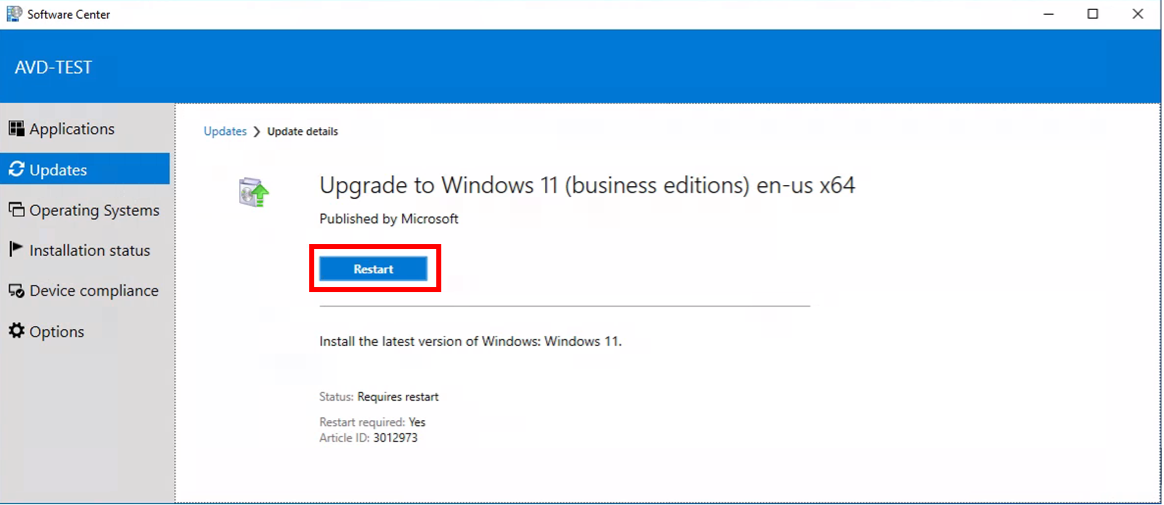This screenshot has height=505, width=1164.
Task: Click the Update details breadcrumb text
Action: [x=302, y=131]
